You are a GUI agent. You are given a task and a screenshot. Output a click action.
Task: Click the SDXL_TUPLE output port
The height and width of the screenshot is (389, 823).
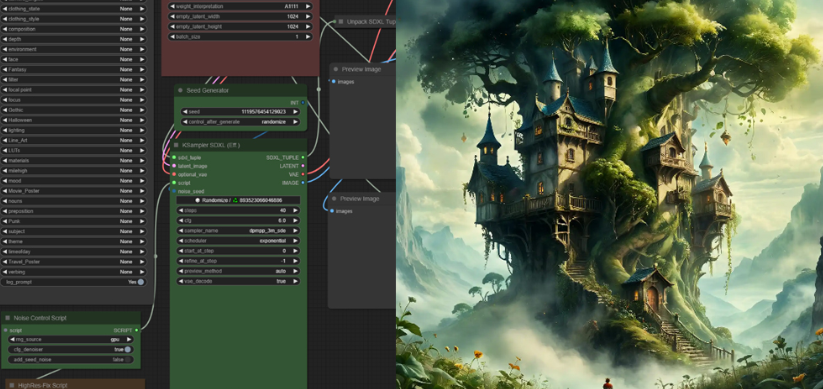(303, 157)
